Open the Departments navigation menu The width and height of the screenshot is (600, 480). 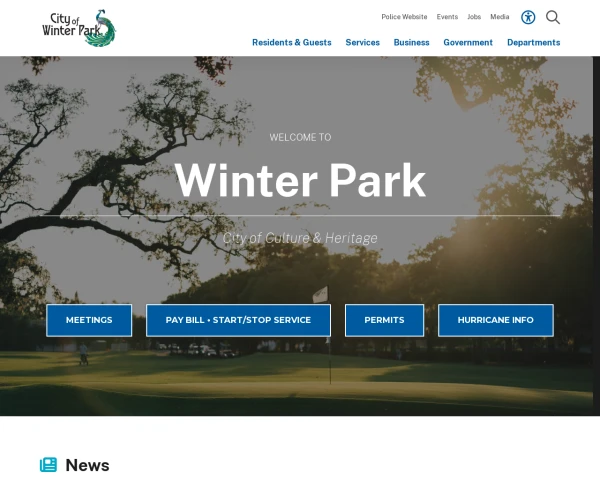(533, 42)
